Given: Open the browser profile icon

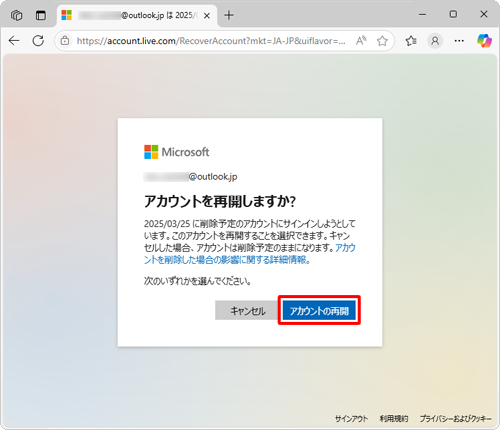Looking at the screenshot, I should [x=435, y=41].
